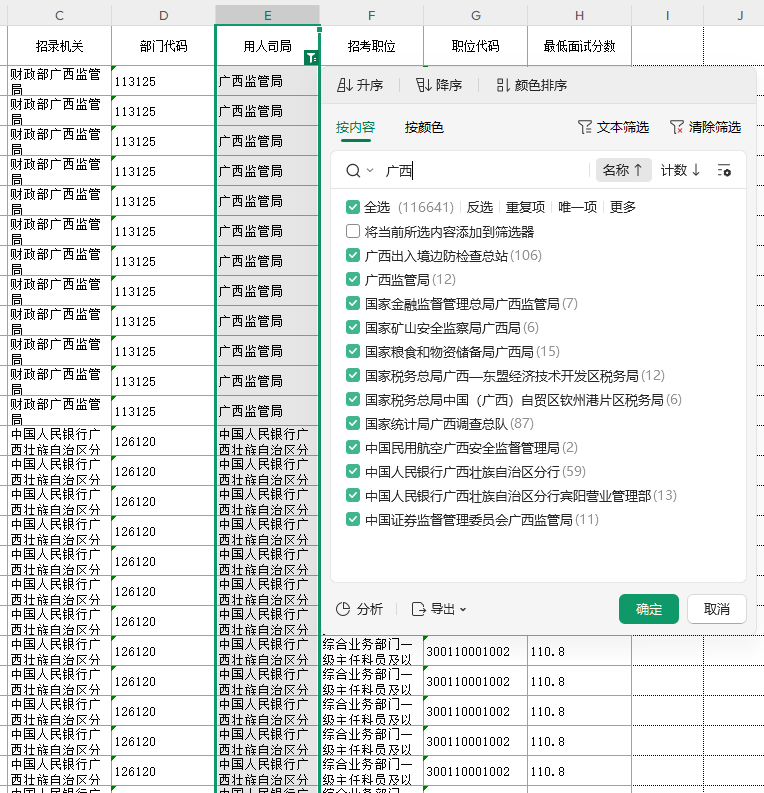Uncheck 中国人民银行广西壮族自治区分行宾阳营业管理部
Screen dimensions: 764x793
(352, 495)
